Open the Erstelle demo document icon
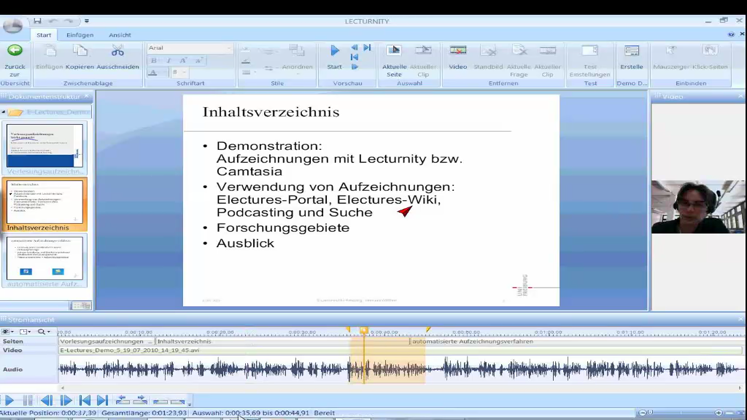This screenshot has width=747, height=420. pos(631,51)
